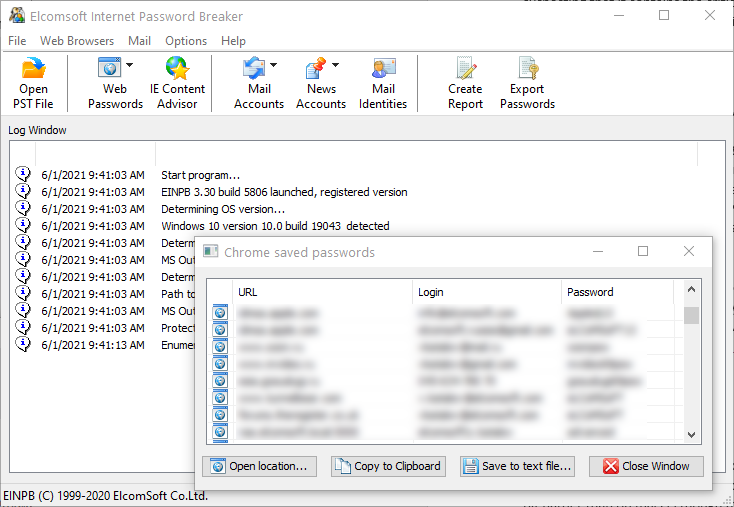Select the fourth saved password row icon
The width and height of the screenshot is (734, 507).
click(x=220, y=364)
